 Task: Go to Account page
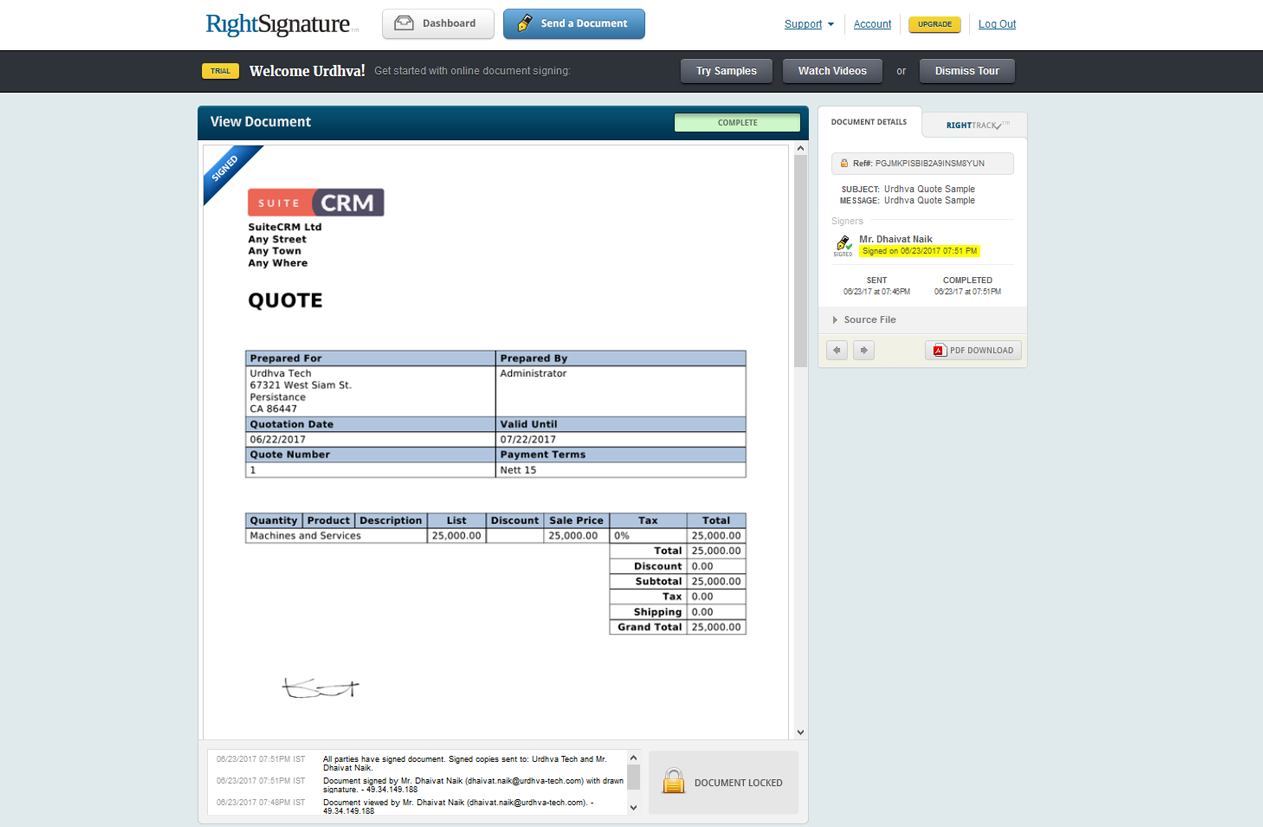872,24
